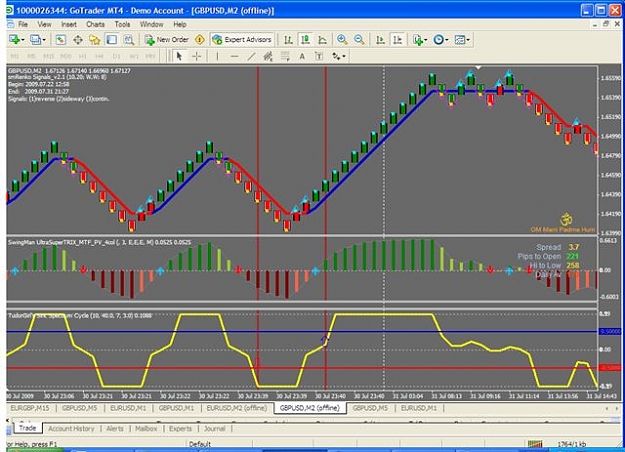Expand the Indicators dropdown arrow
The height and width of the screenshot is (452, 625).
coord(426,40)
